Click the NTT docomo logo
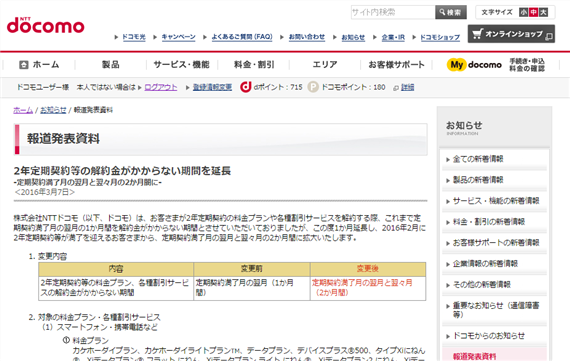The width and height of the screenshot is (570, 361). coord(45,25)
